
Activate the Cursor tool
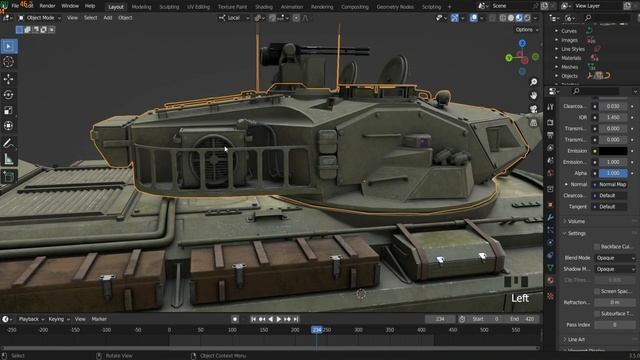9,62
